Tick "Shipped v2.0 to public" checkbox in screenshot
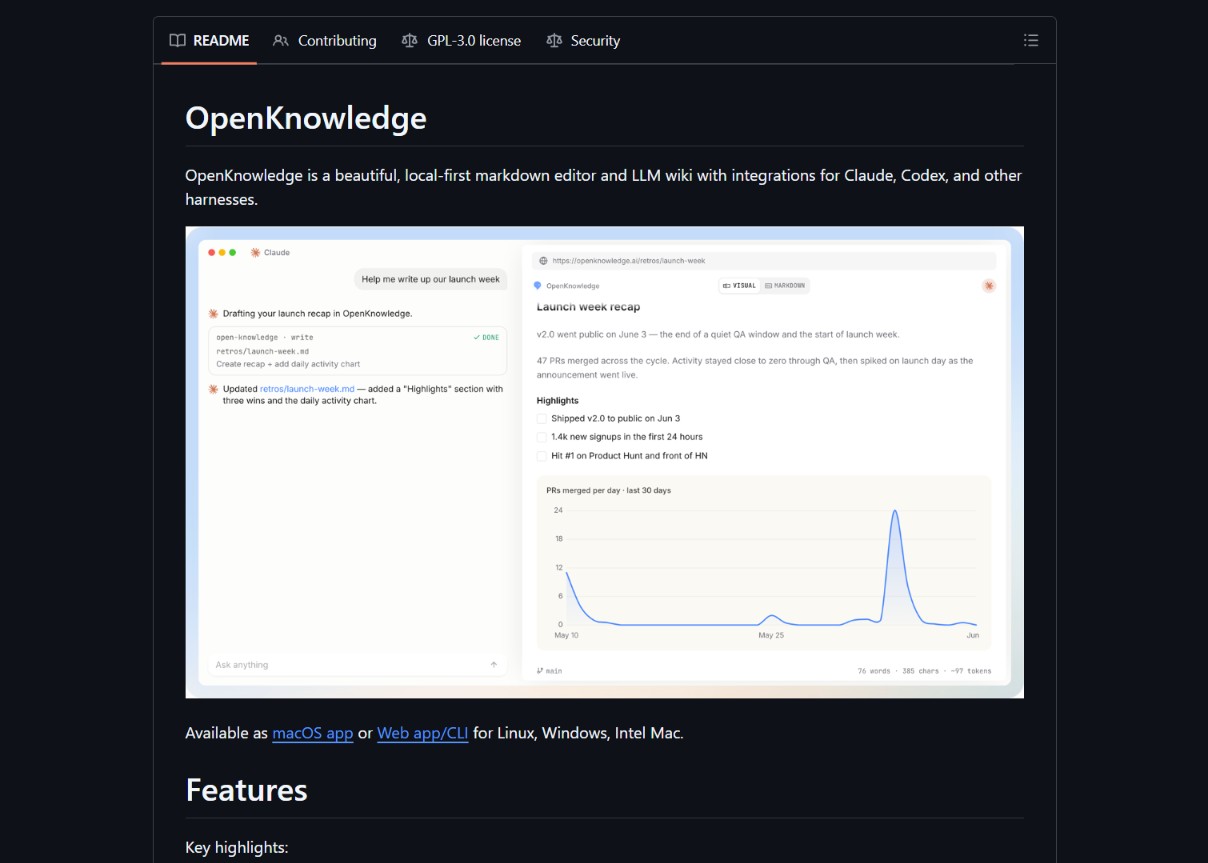The image size is (1208, 863). pos(542,418)
